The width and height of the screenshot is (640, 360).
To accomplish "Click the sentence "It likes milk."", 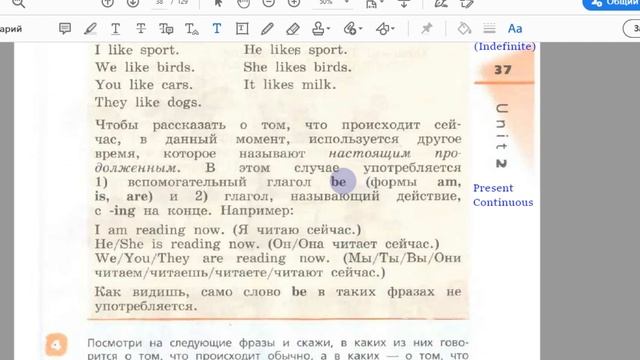I will click(x=290, y=85).
